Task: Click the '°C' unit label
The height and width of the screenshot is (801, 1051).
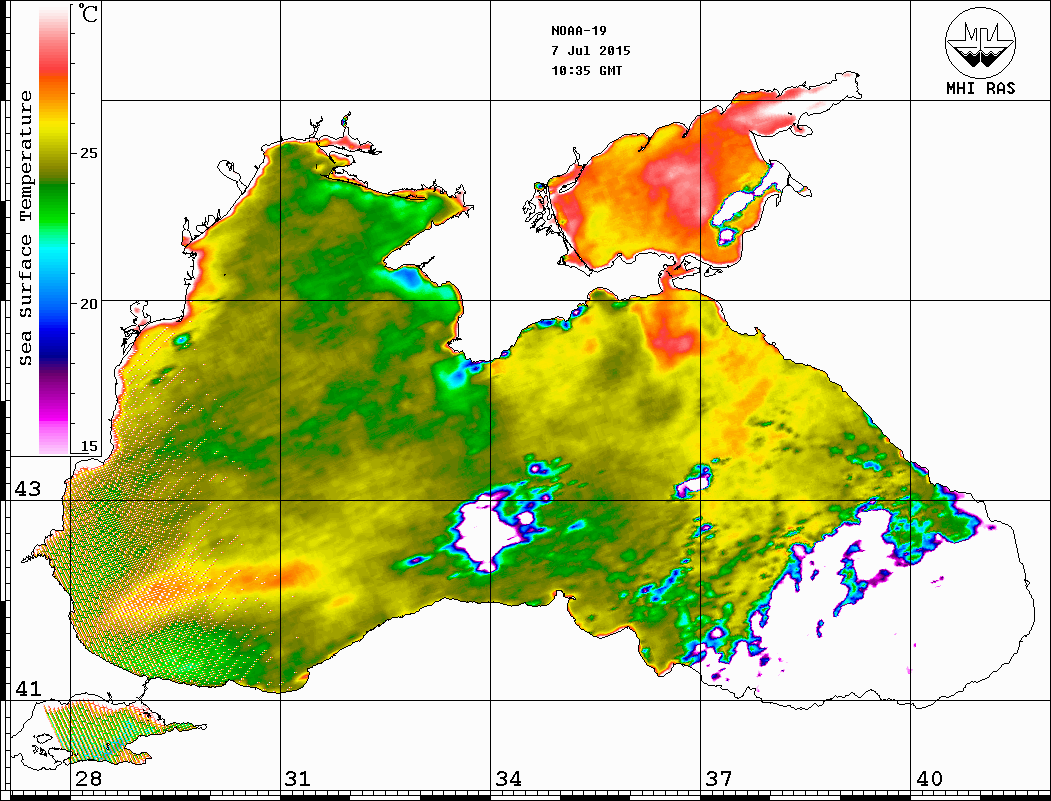Action: point(87,13)
